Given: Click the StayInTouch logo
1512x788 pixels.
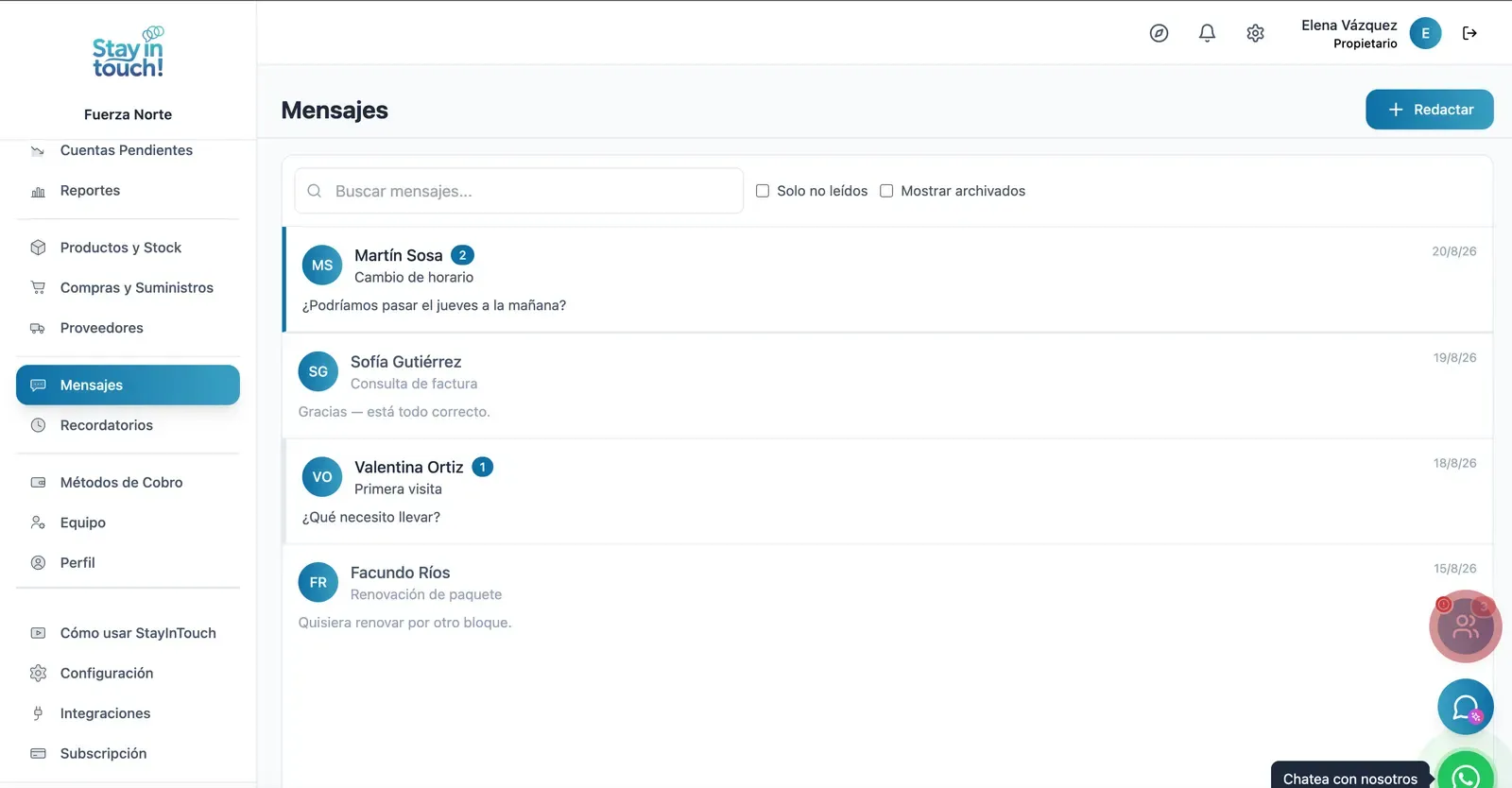Looking at the screenshot, I should coord(128,52).
